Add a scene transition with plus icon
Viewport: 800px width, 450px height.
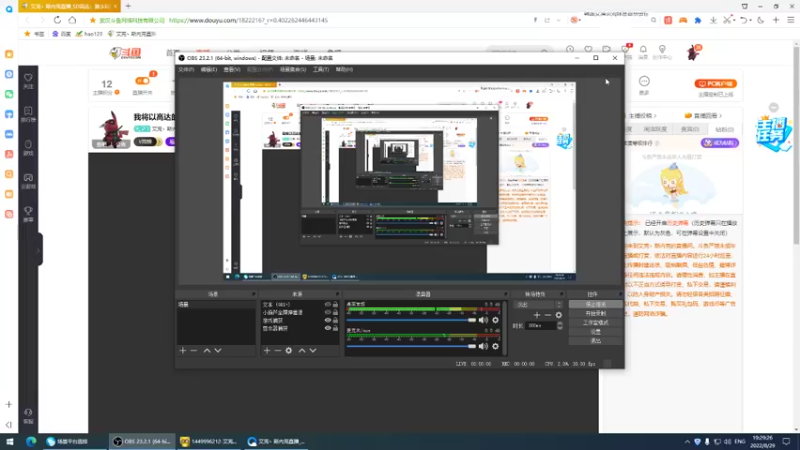[x=537, y=315]
